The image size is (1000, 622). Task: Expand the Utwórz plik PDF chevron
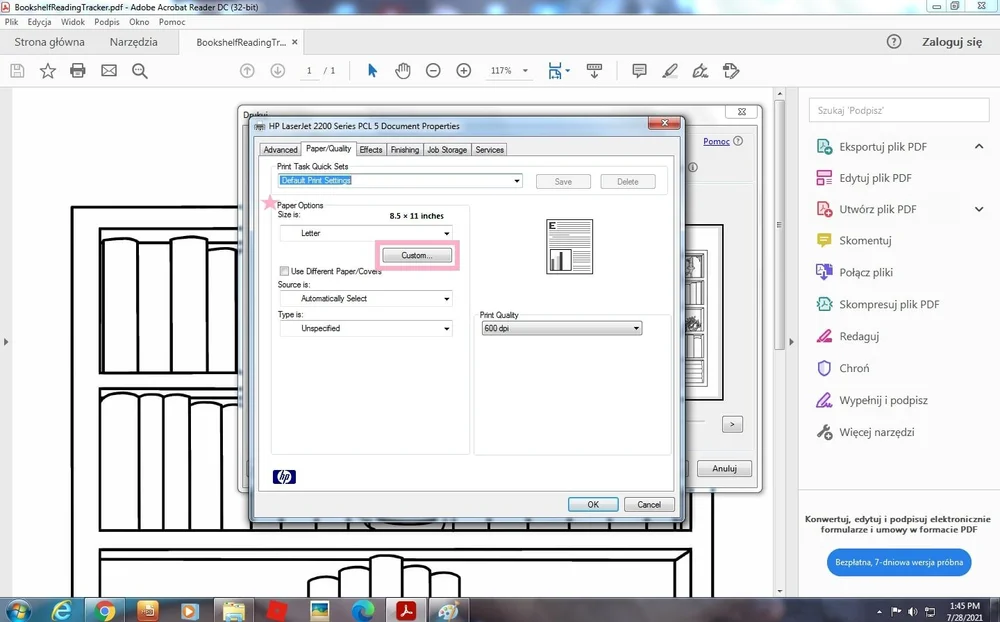[979, 209]
